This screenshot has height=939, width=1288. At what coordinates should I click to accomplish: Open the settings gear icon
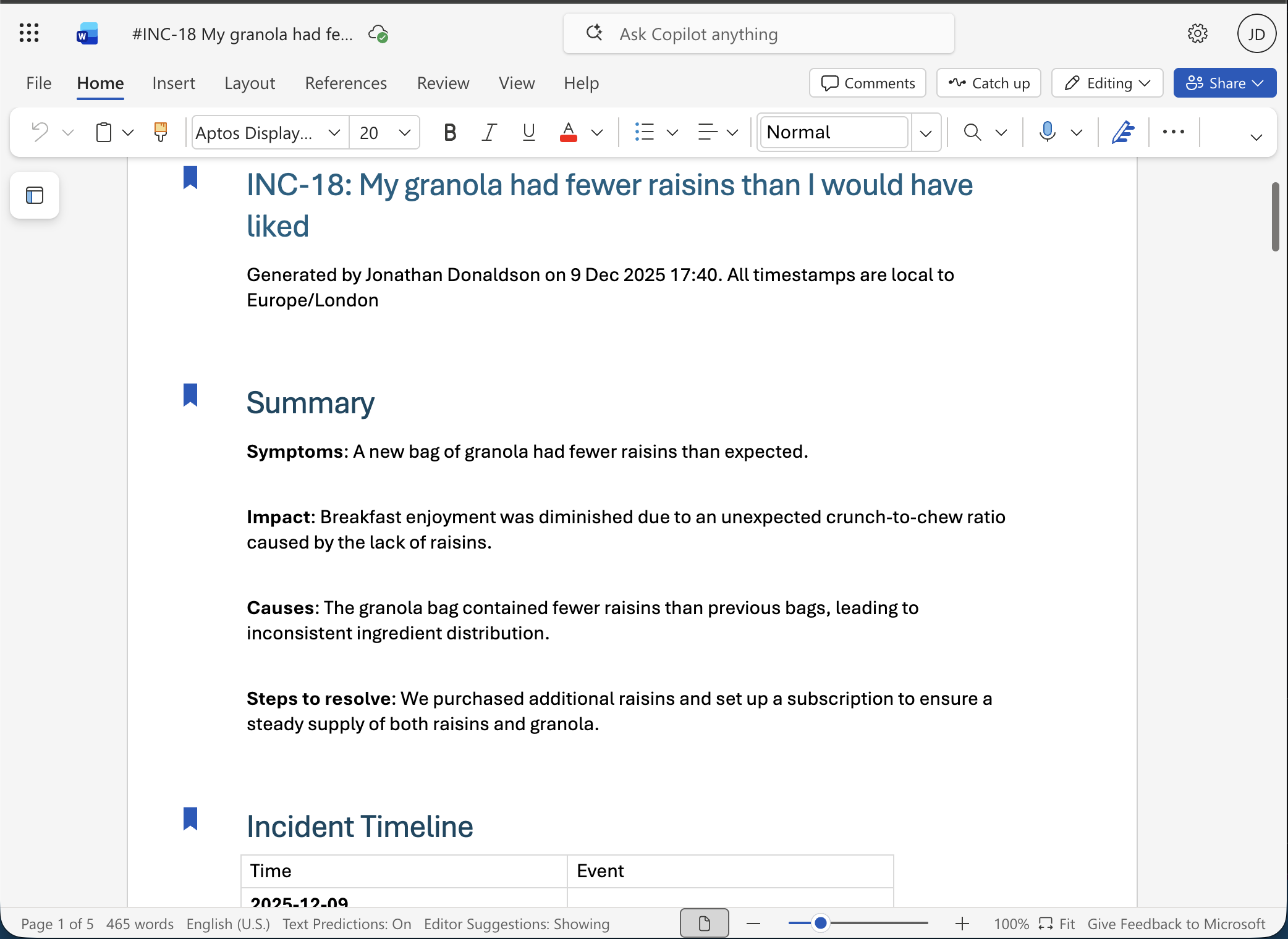point(1197,33)
